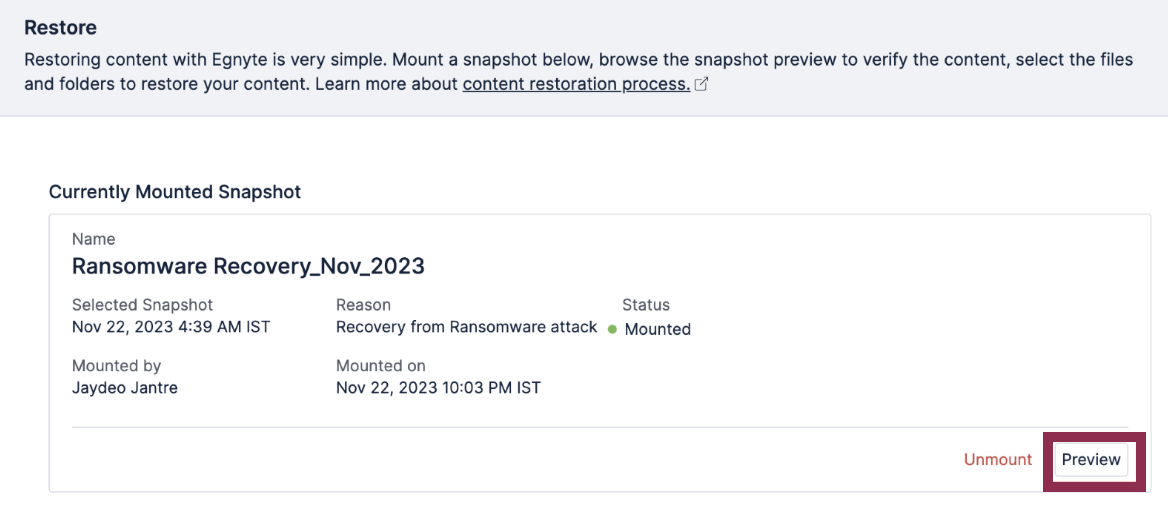The image size is (1168, 506).
Task: Click the external link icon
Action: (x=701, y=84)
